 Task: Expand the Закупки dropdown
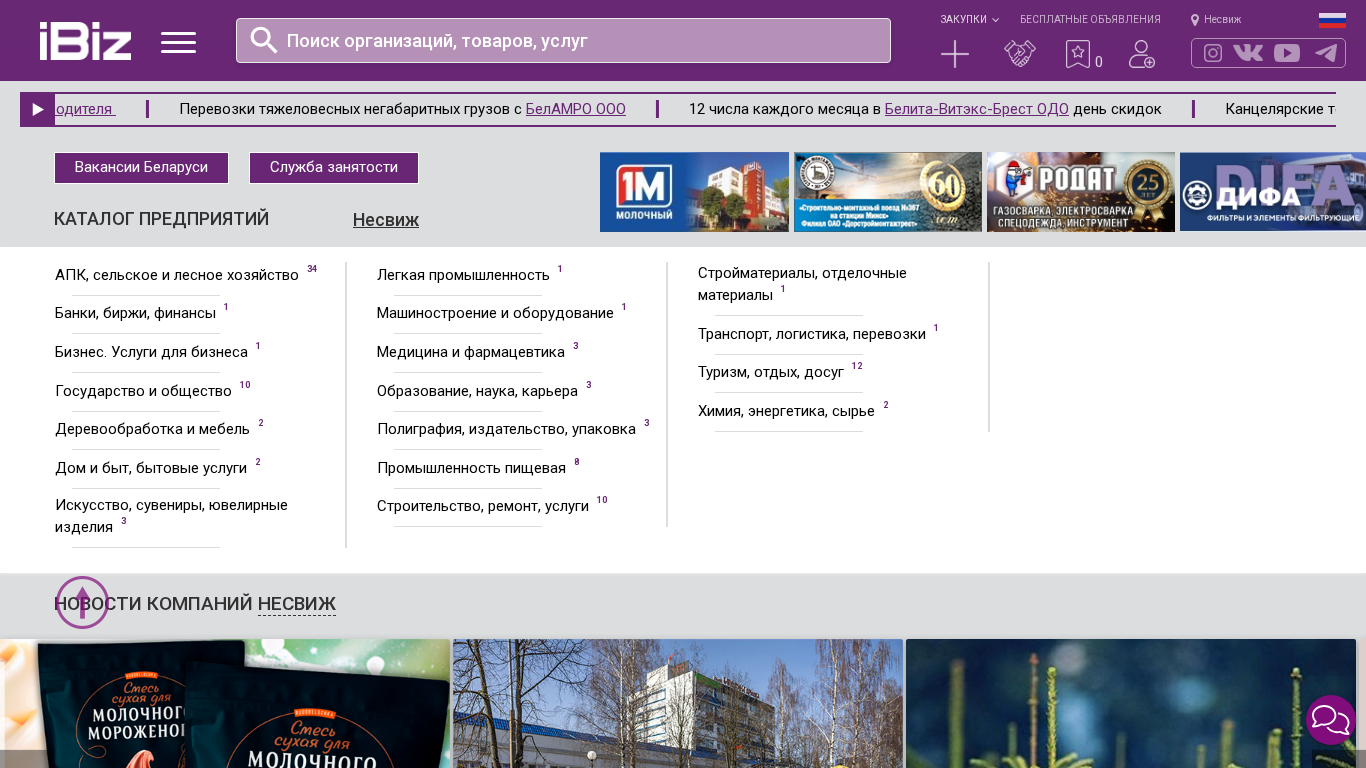tap(968, 19)
